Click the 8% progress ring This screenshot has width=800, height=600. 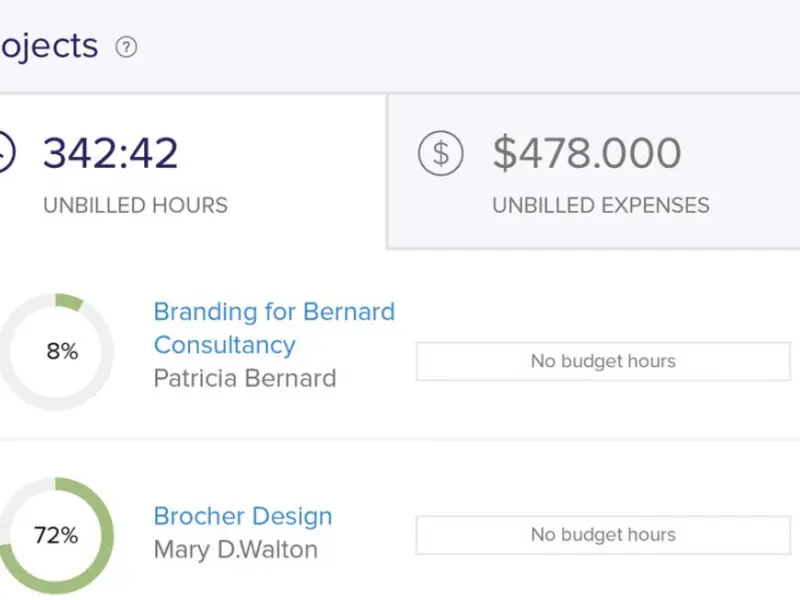tap(60, 351)
